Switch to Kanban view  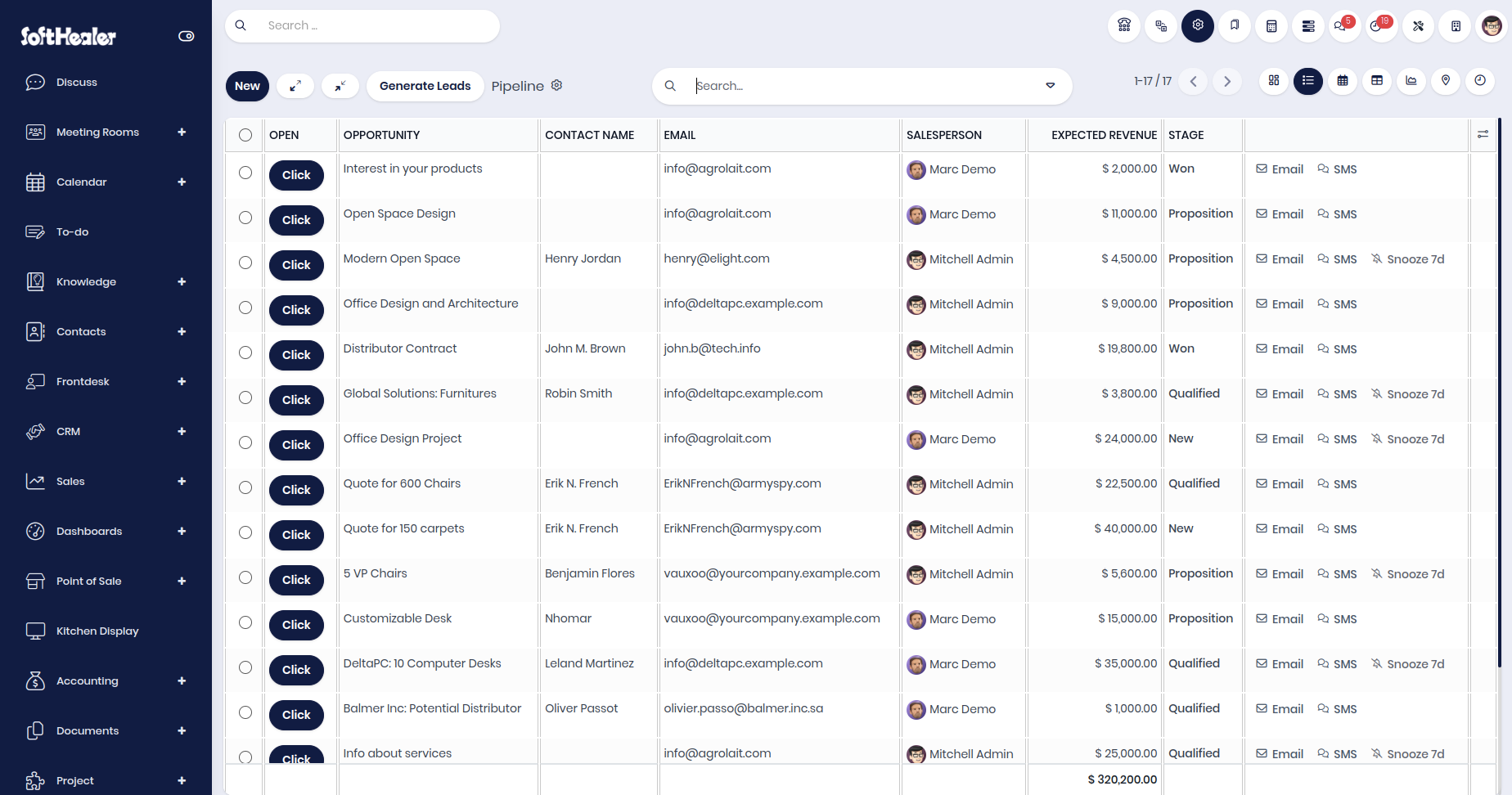click(x=1274, y=81)
